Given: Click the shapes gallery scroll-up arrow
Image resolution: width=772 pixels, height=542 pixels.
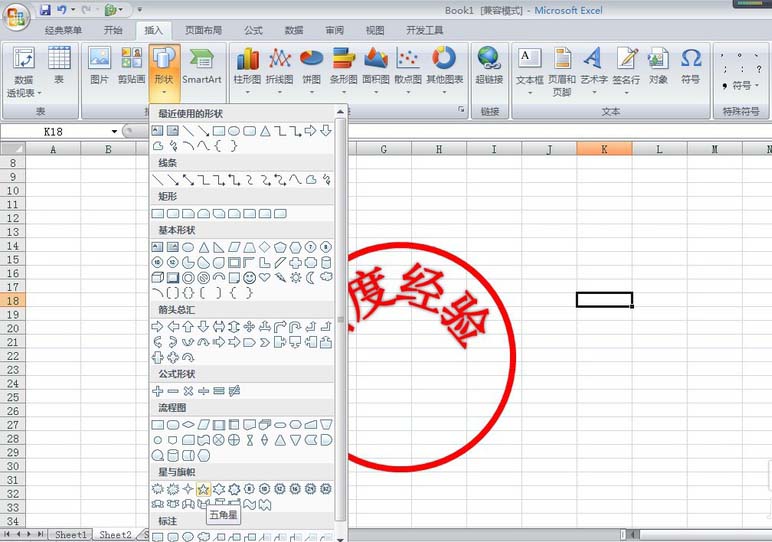Looking at the screenshot, I should (x=340, y=112).
